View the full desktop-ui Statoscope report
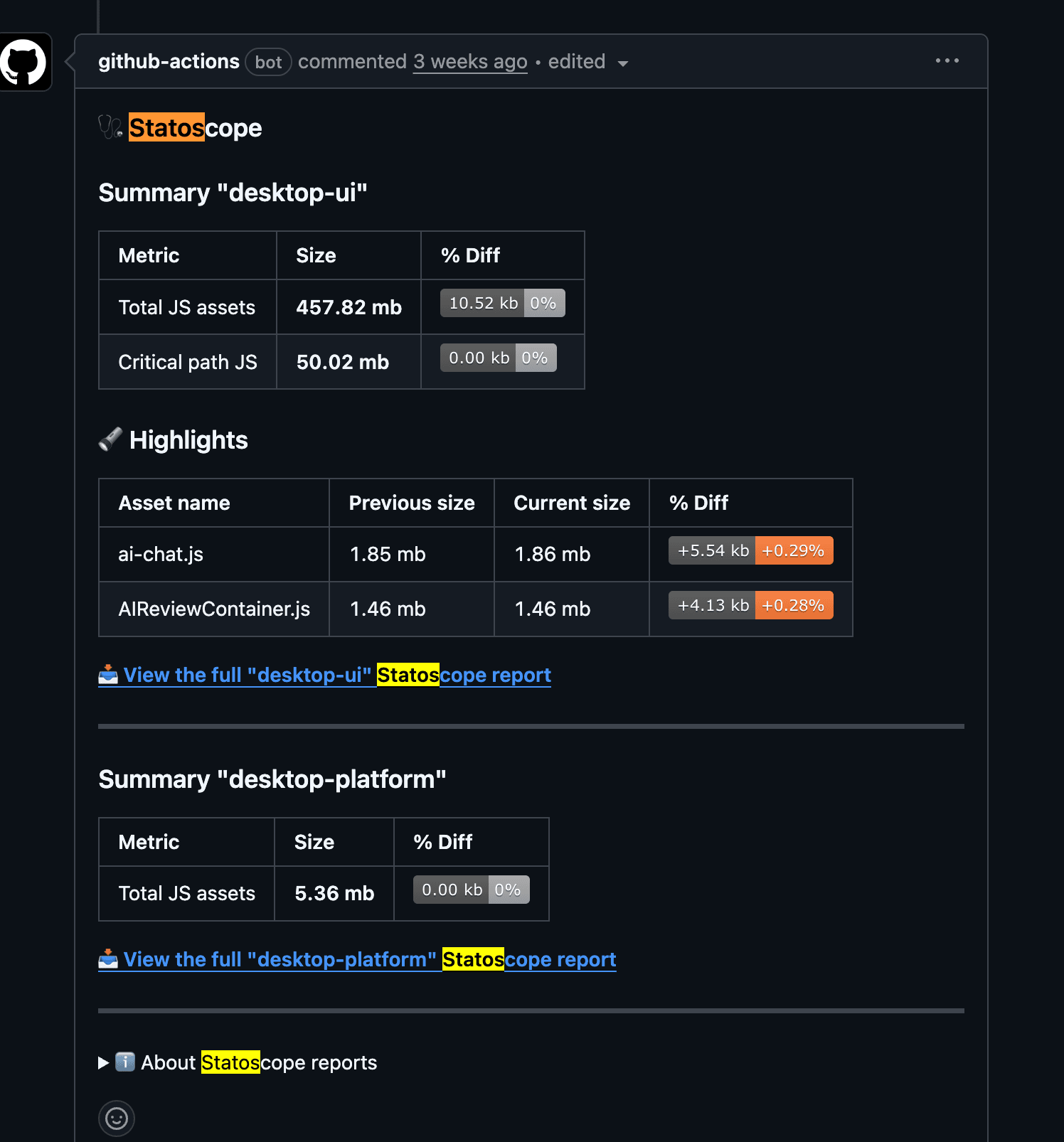The image size is (1064, 1142). pos(324,675)
